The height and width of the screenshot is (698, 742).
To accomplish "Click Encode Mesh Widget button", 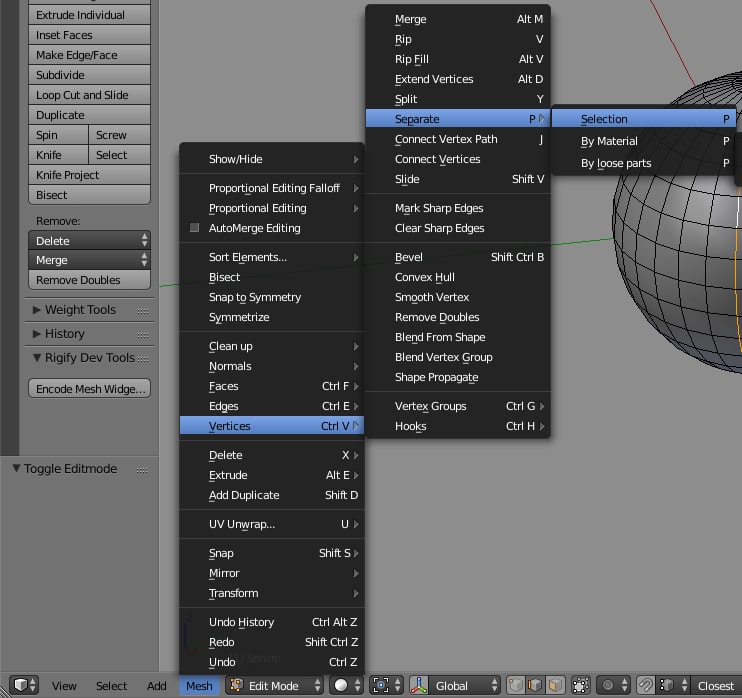I will pyautogui.click(x=89, y=389).
